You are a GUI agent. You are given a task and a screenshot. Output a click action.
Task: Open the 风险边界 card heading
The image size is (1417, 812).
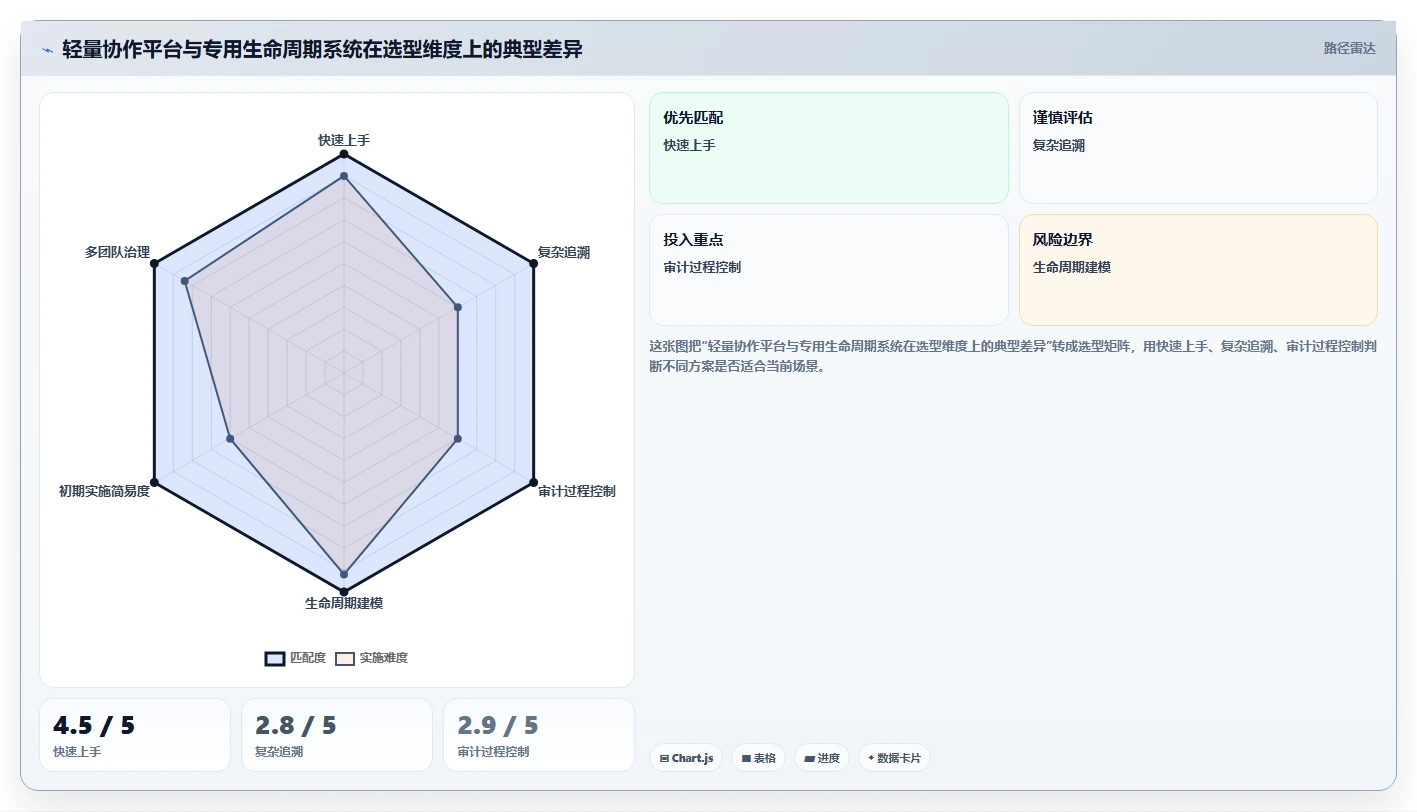1063,240
